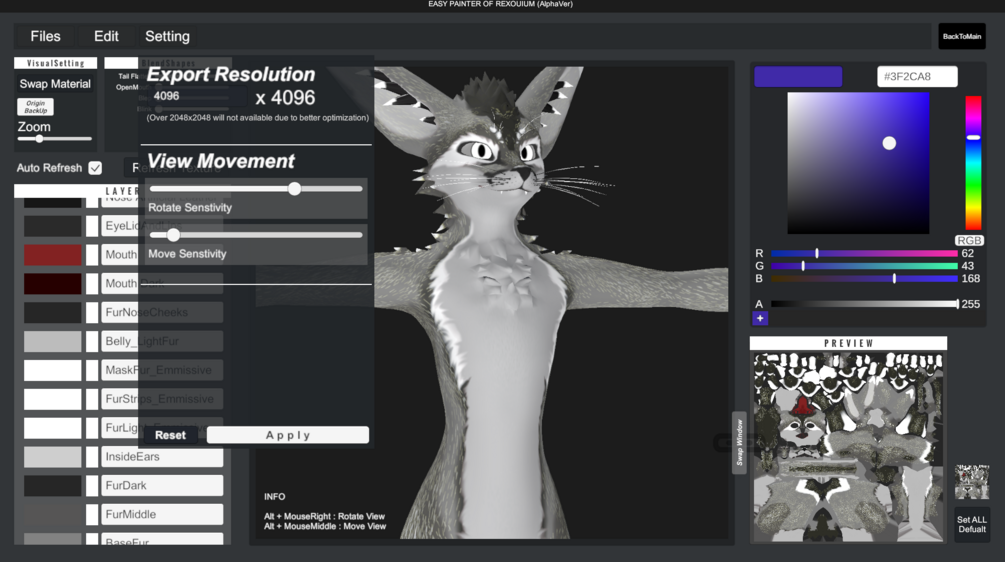Click the texture Preview image

(848, 447)
